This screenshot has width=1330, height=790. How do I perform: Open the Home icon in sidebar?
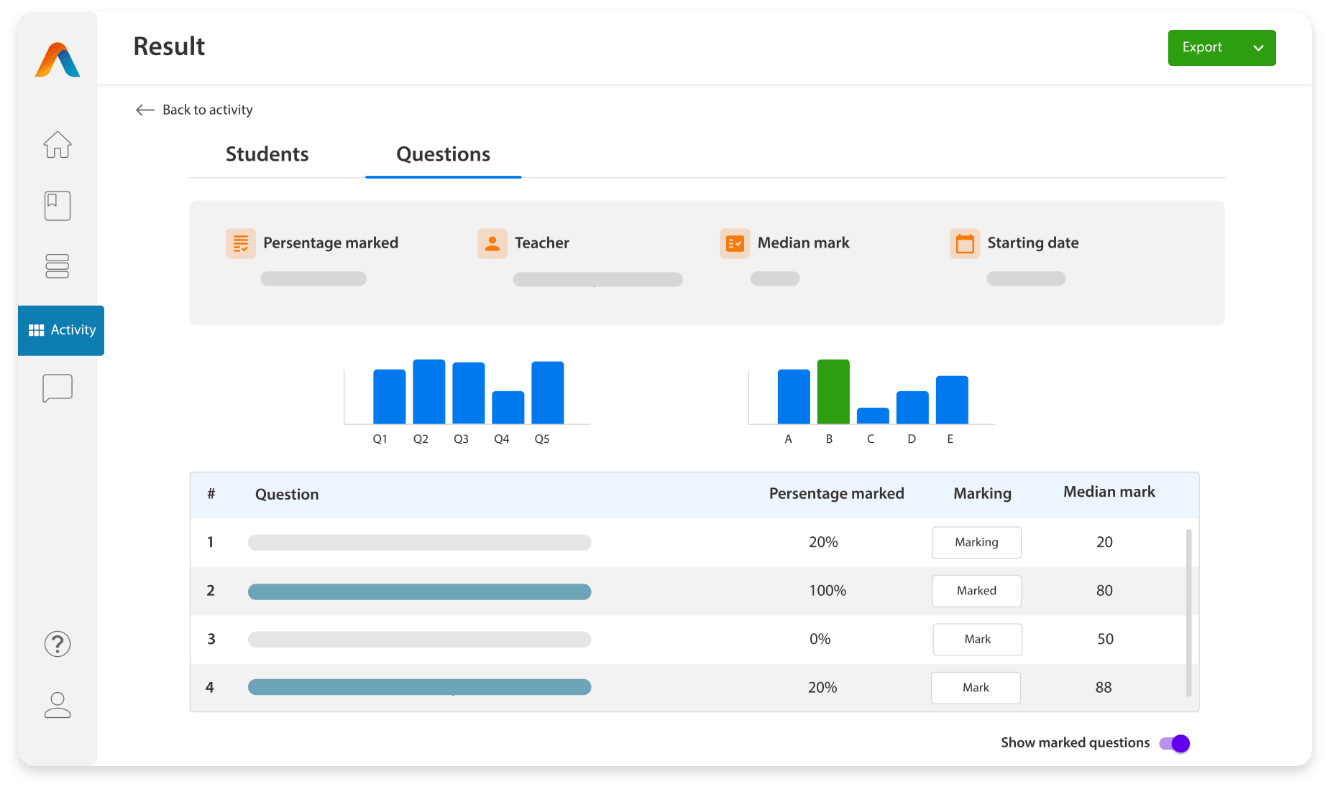tap(57, 145)
